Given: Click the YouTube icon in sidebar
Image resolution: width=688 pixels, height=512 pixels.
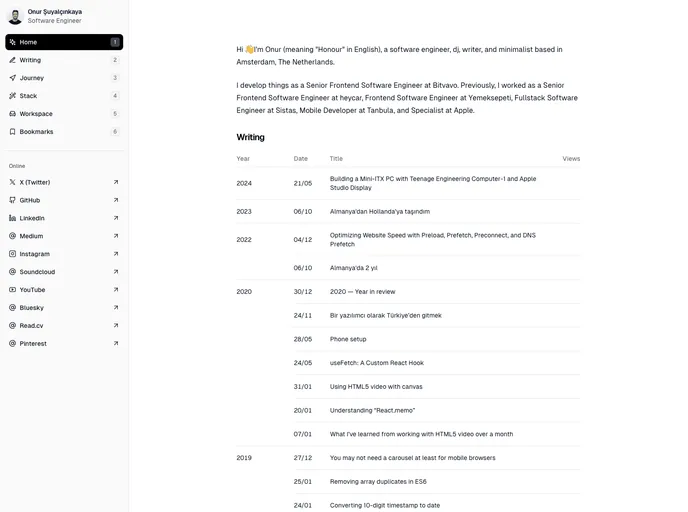Looking at the screenshot, I should point(12,290).
